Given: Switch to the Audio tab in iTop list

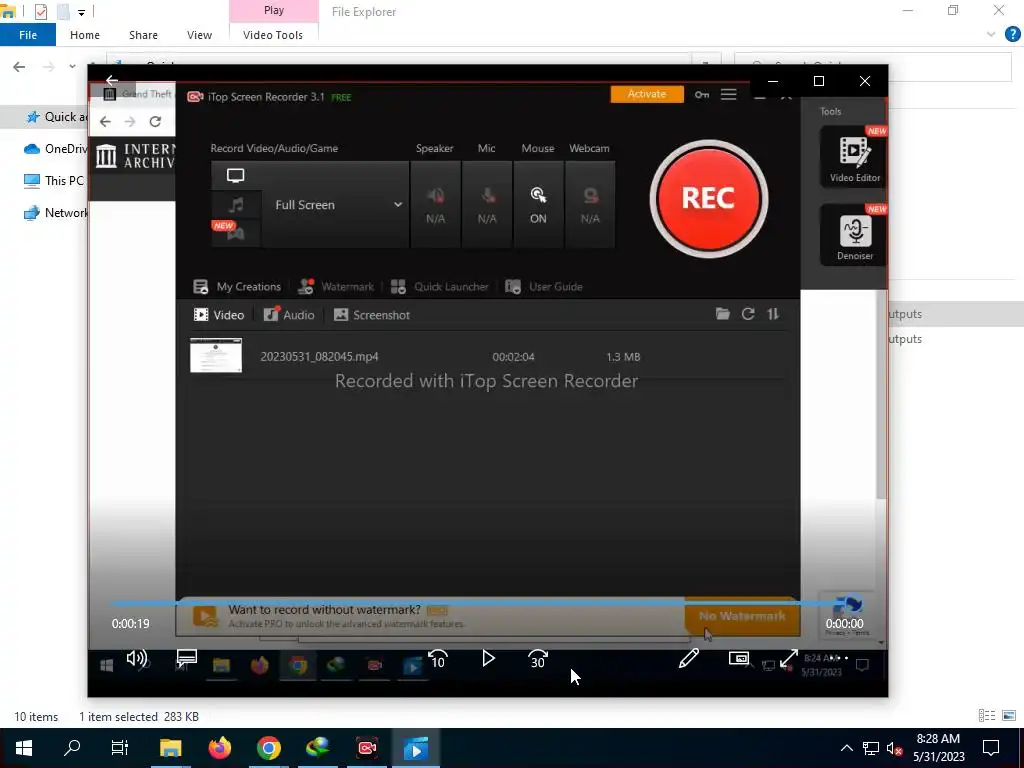Looking at the screenshot, I should [x=289, y=315].
